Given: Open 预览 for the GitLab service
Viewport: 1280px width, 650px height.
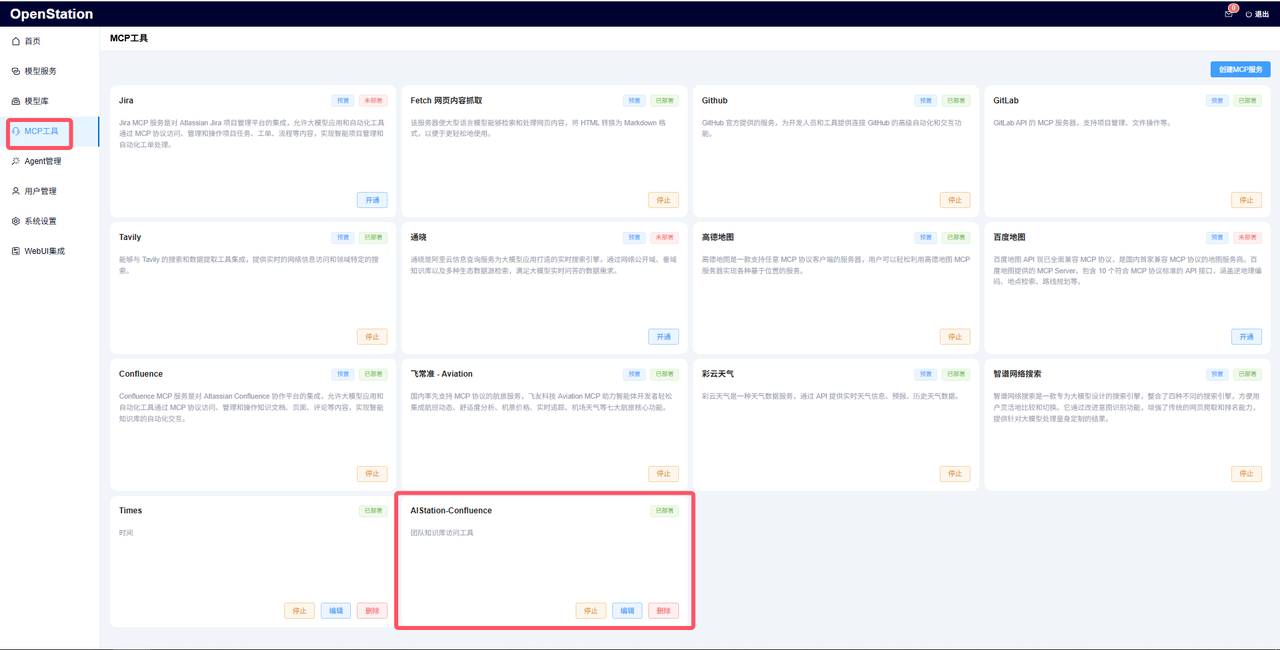Looking at the screenshot, I should pos(1217,100).
